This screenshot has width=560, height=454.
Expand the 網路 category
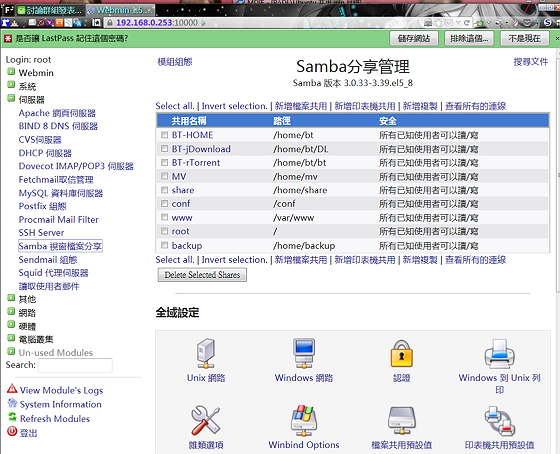[x=11, y=311]
